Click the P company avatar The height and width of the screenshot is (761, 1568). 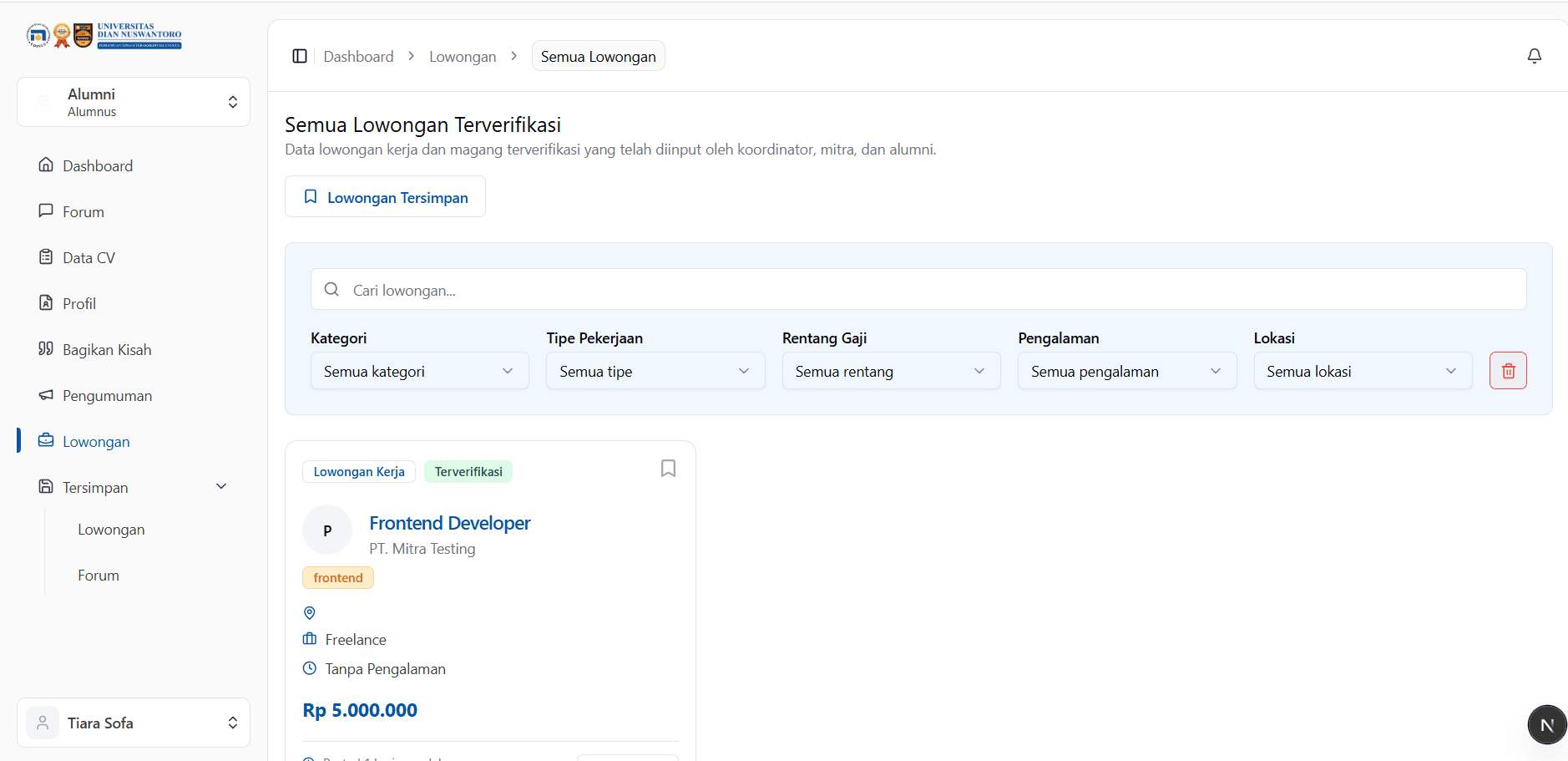(x=327, y=530)
